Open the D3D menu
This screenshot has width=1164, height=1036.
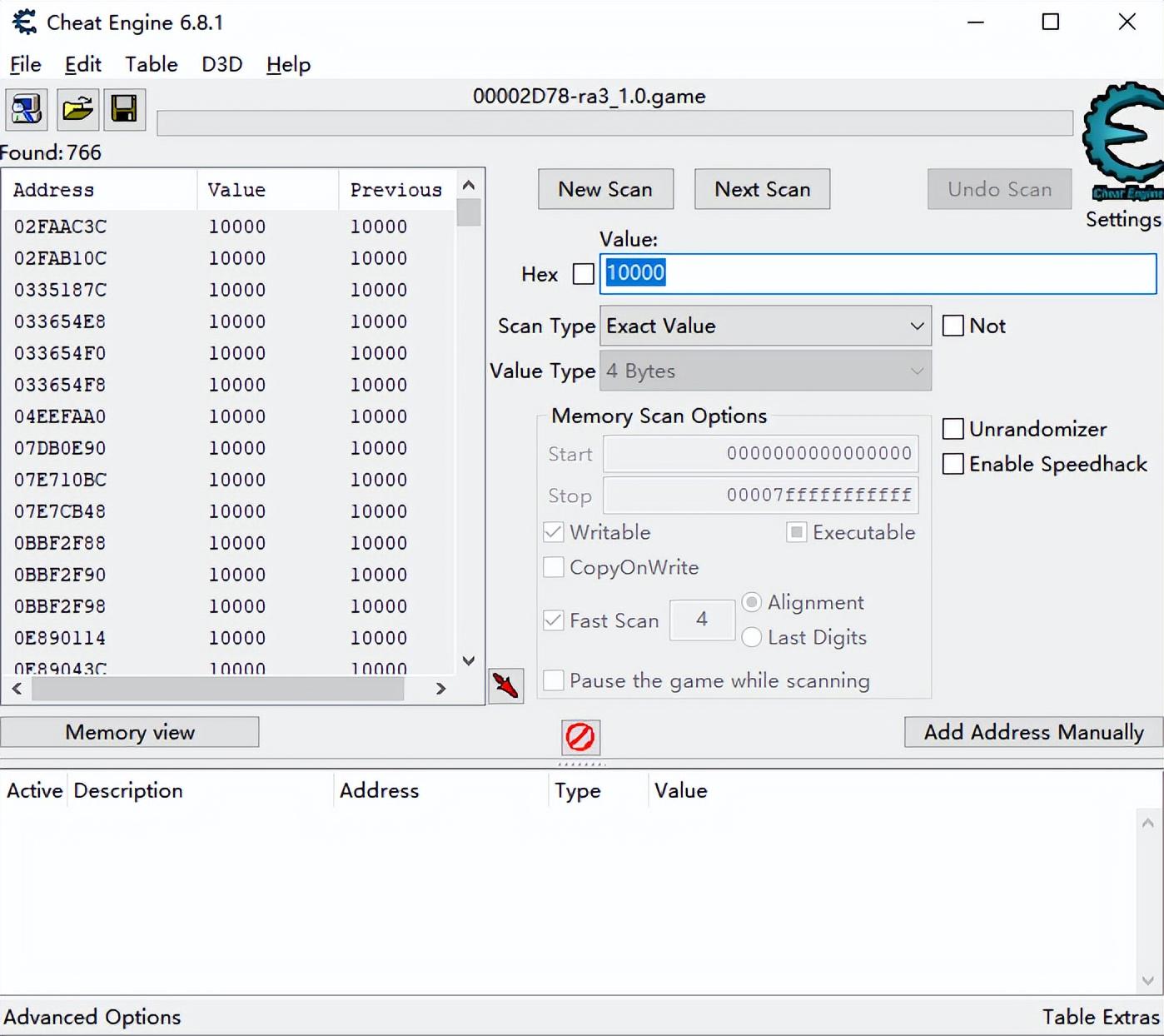tap(222, 64)
